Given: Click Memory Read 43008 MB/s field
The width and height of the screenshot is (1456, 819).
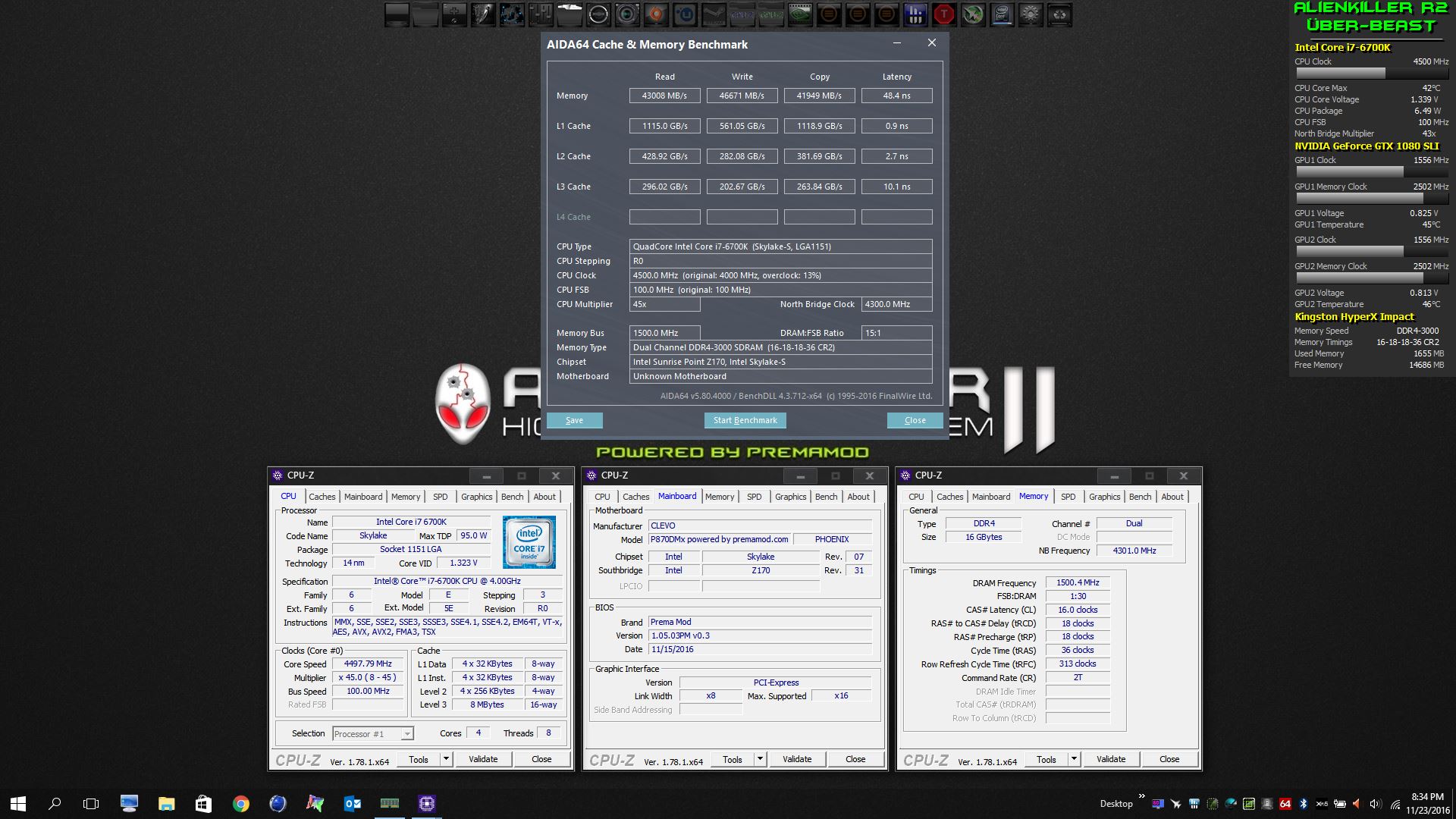Looking at the screenshot, I should [x=664, y=96].
